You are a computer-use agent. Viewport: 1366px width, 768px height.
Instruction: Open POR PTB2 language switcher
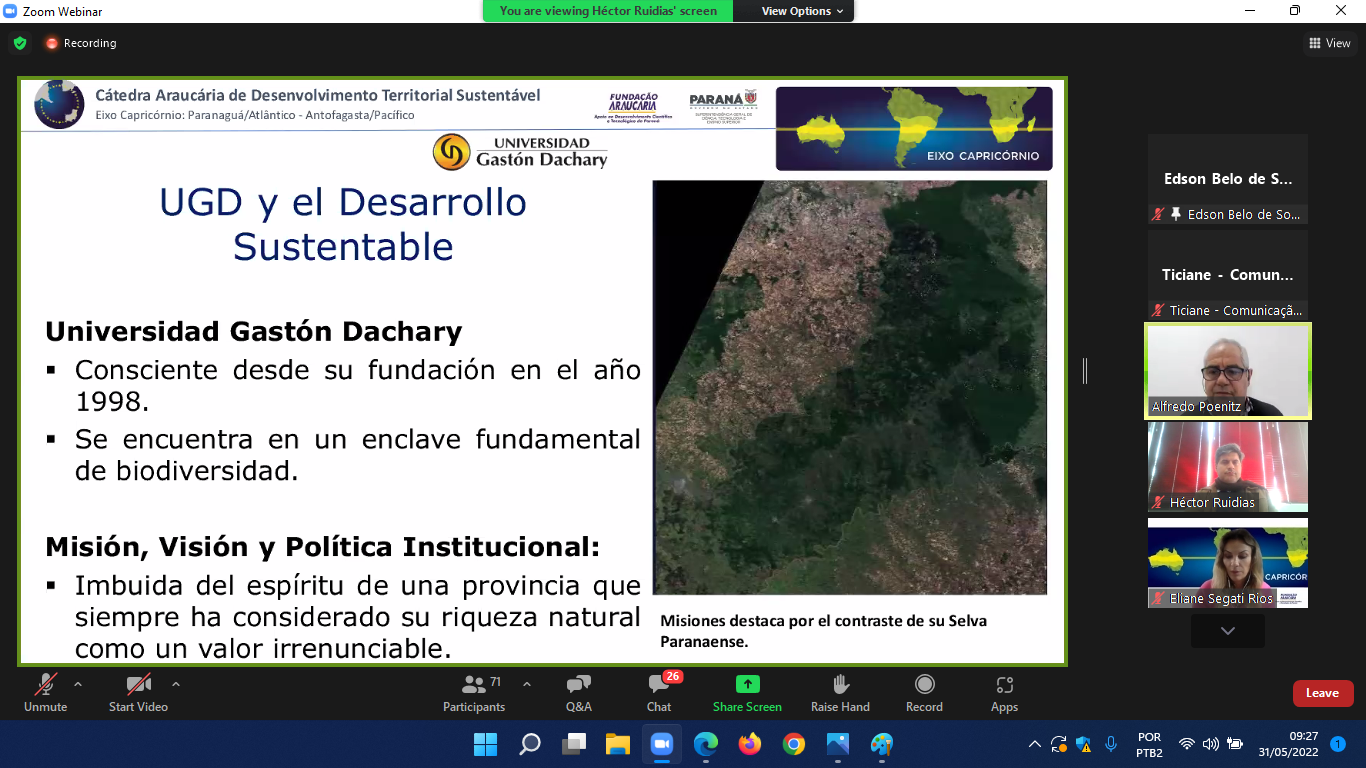pos(1150,744)
